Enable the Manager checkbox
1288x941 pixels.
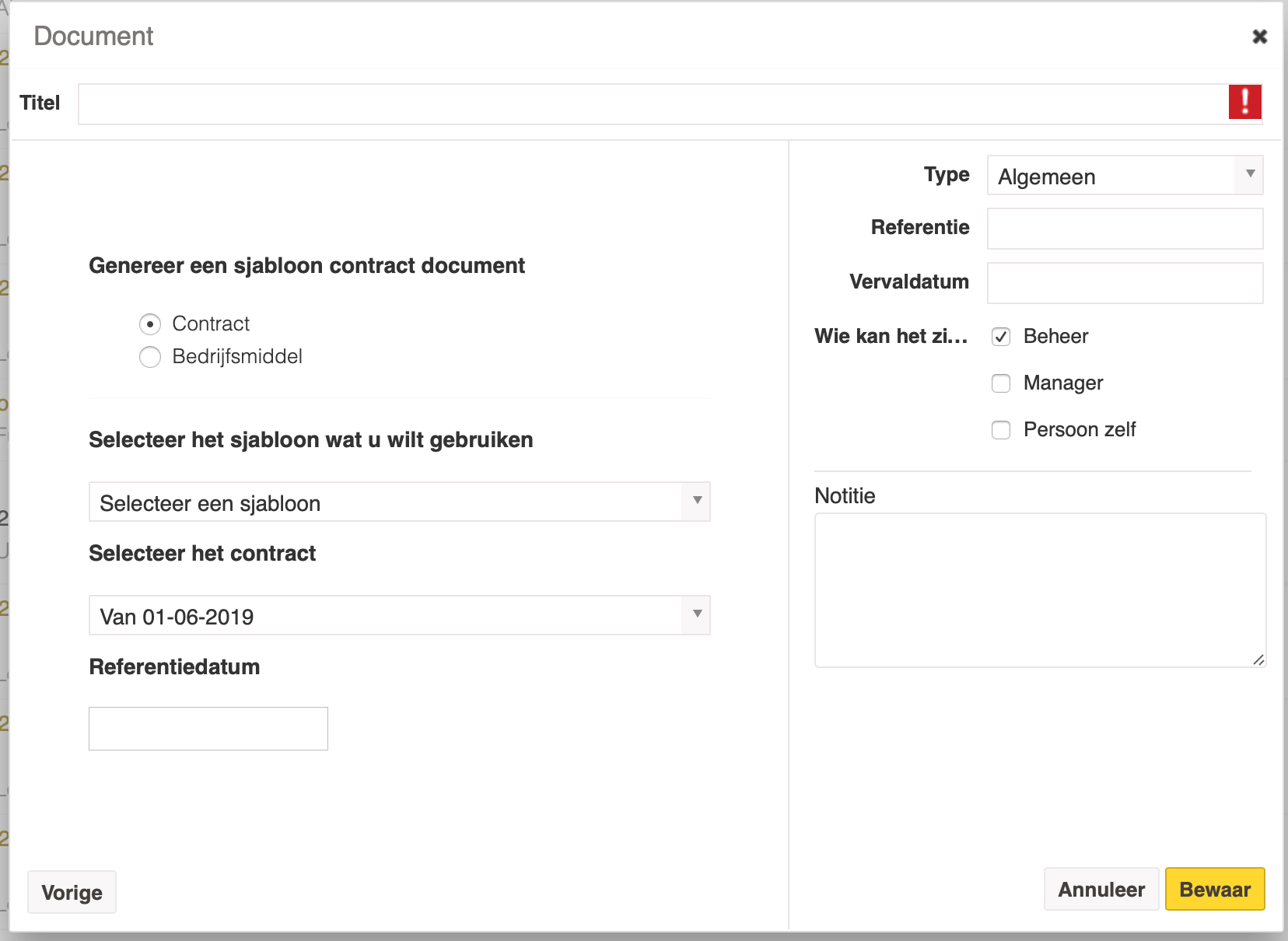[1001, 383]
